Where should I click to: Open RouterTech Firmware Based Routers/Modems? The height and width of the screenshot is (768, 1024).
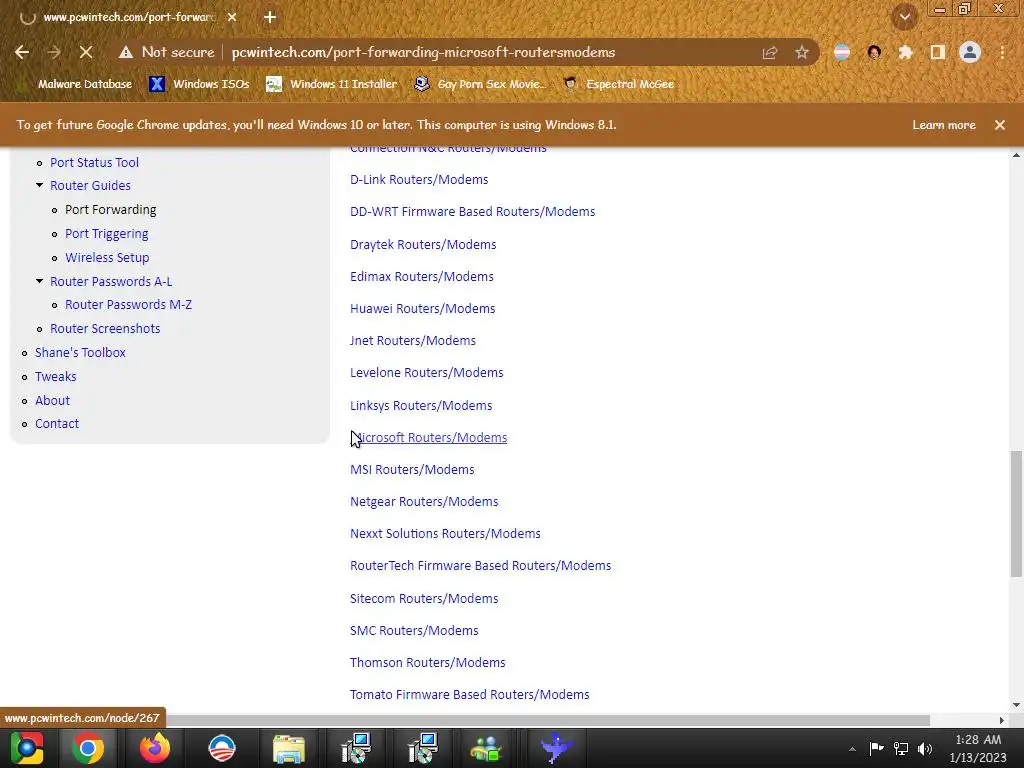(480, 566)
